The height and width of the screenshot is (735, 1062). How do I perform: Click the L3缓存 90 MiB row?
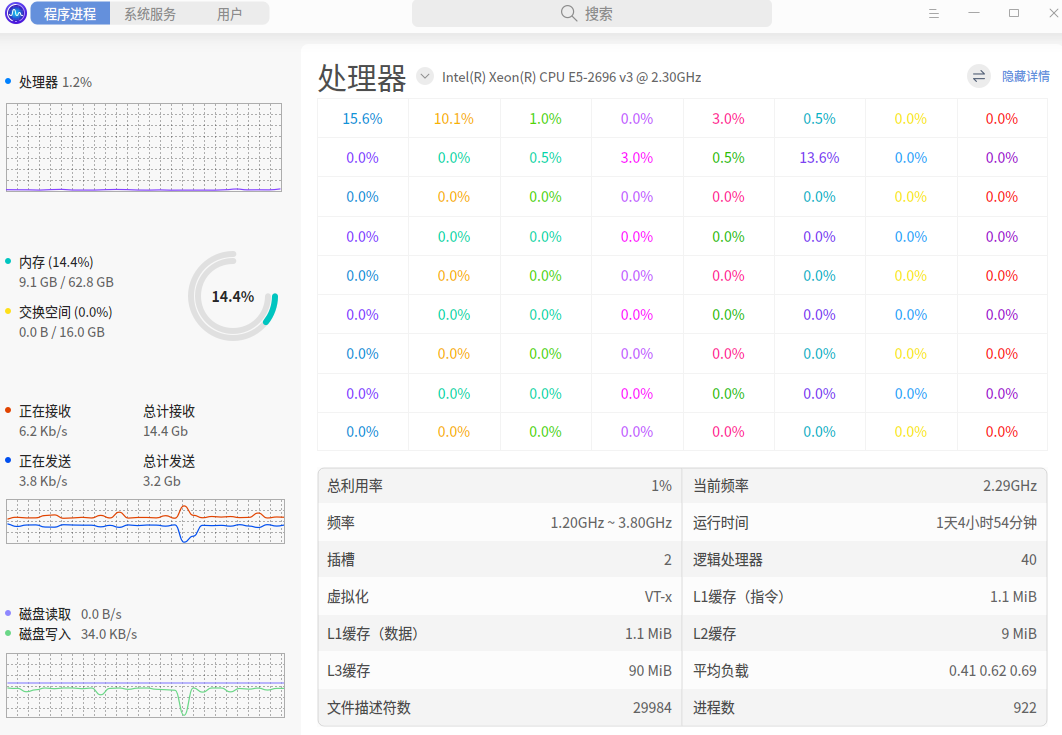(500, 671)
